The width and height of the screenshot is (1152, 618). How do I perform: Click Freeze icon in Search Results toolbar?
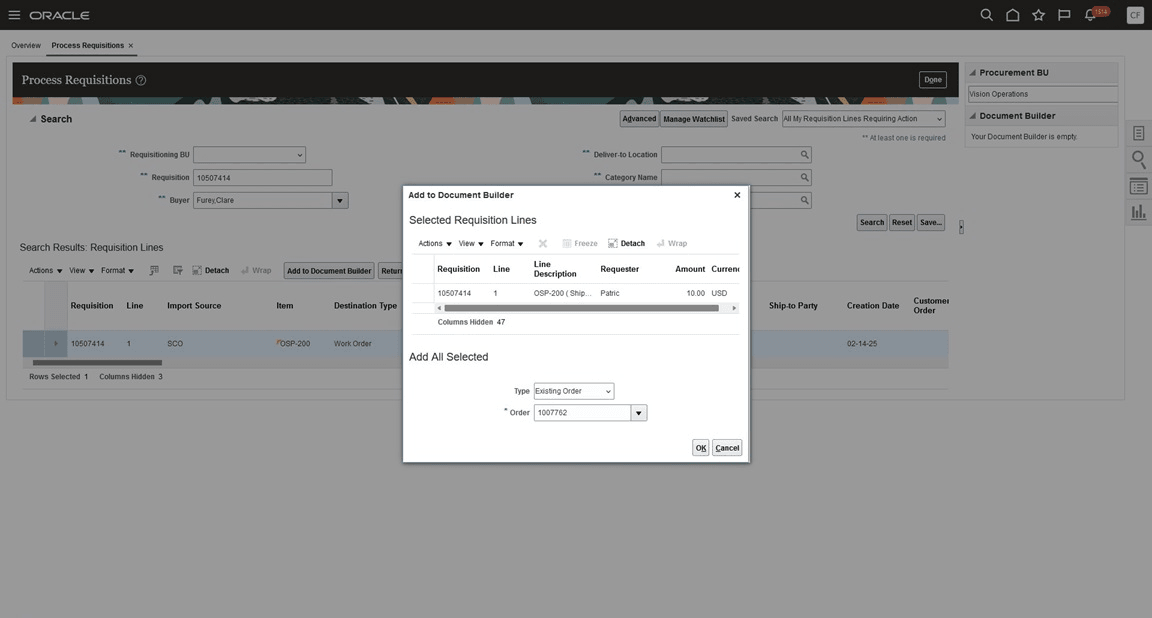[154, 270]
